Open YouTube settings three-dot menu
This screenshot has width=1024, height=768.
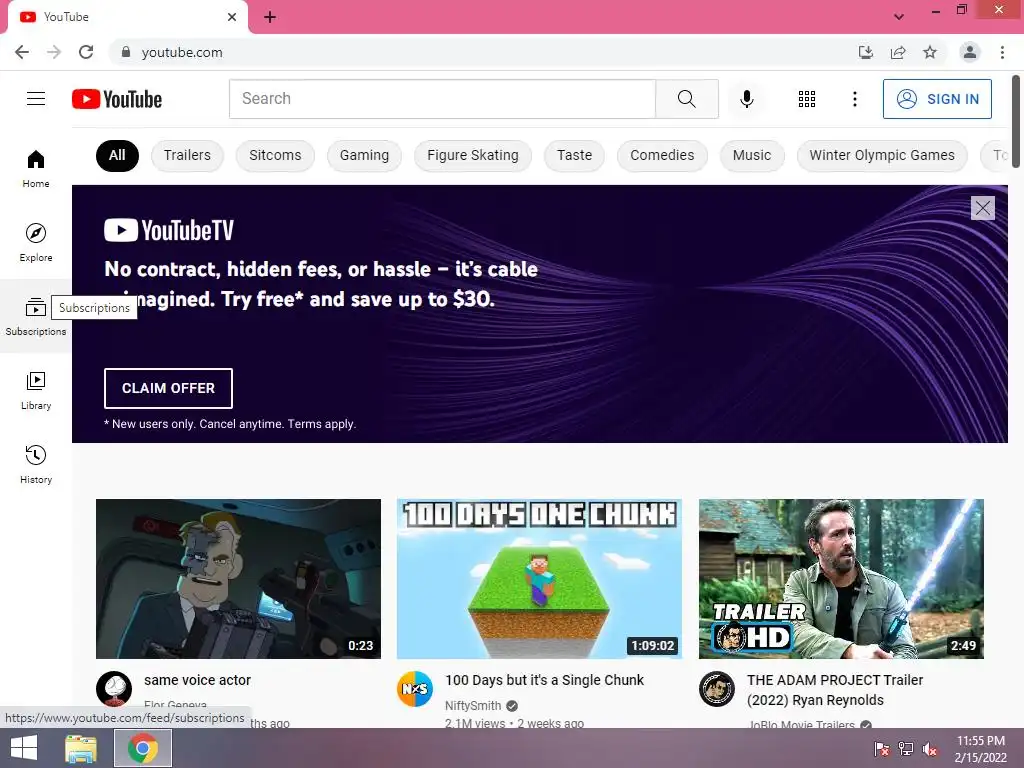854,99
